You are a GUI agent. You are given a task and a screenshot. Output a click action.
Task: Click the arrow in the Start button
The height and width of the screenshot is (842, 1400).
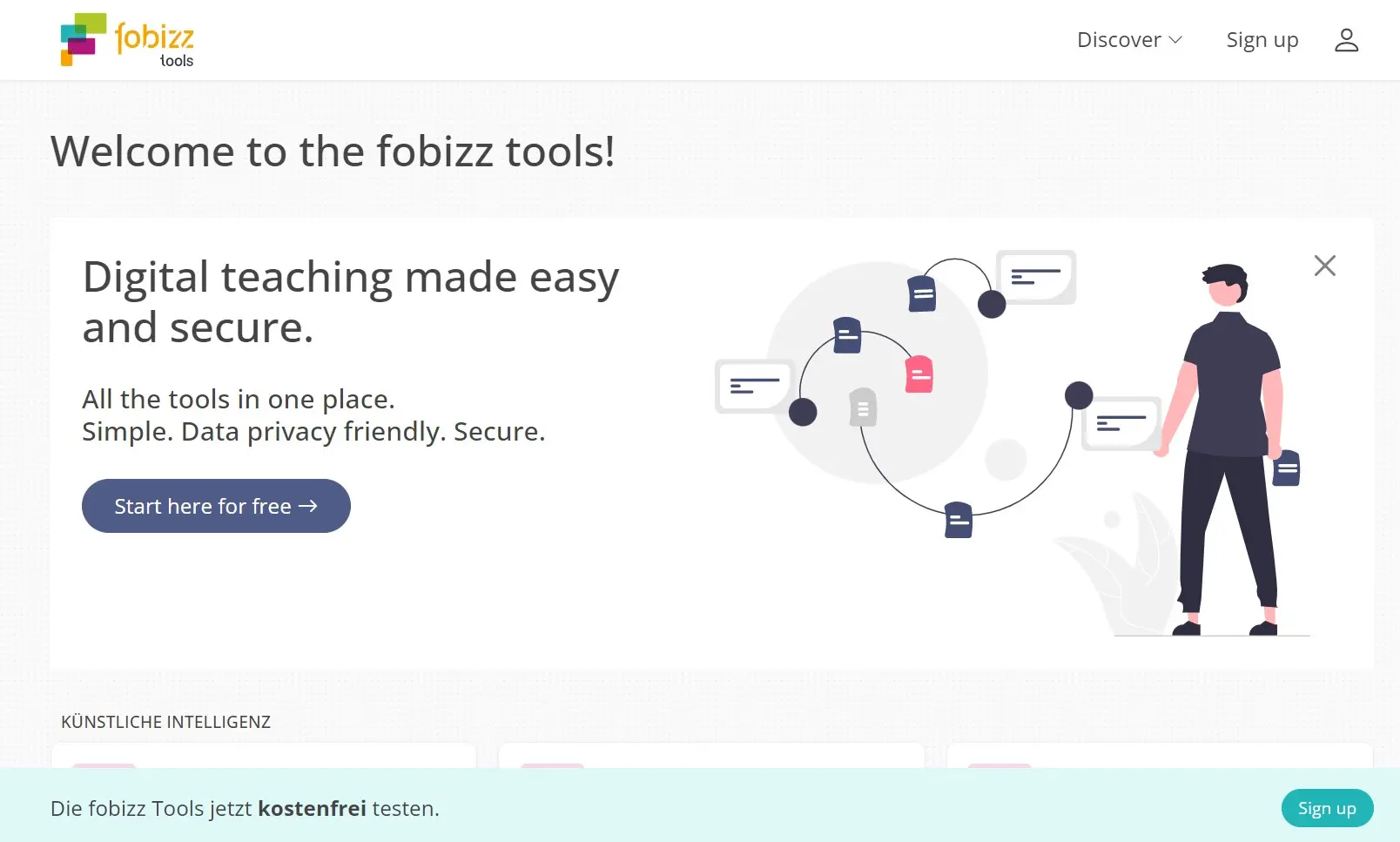tap(308, 506)
